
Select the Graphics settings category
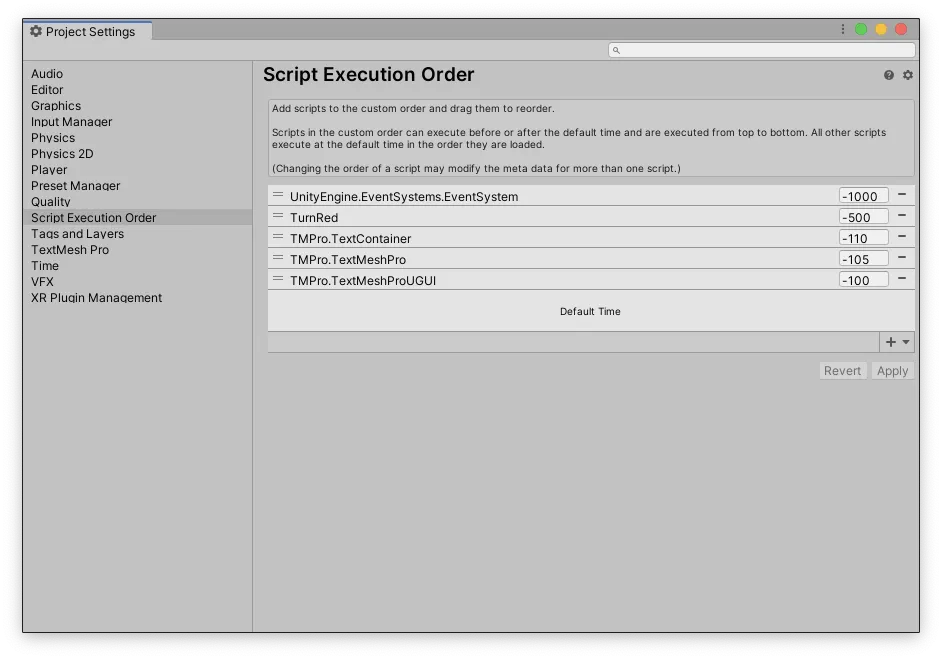click(56, 106)
